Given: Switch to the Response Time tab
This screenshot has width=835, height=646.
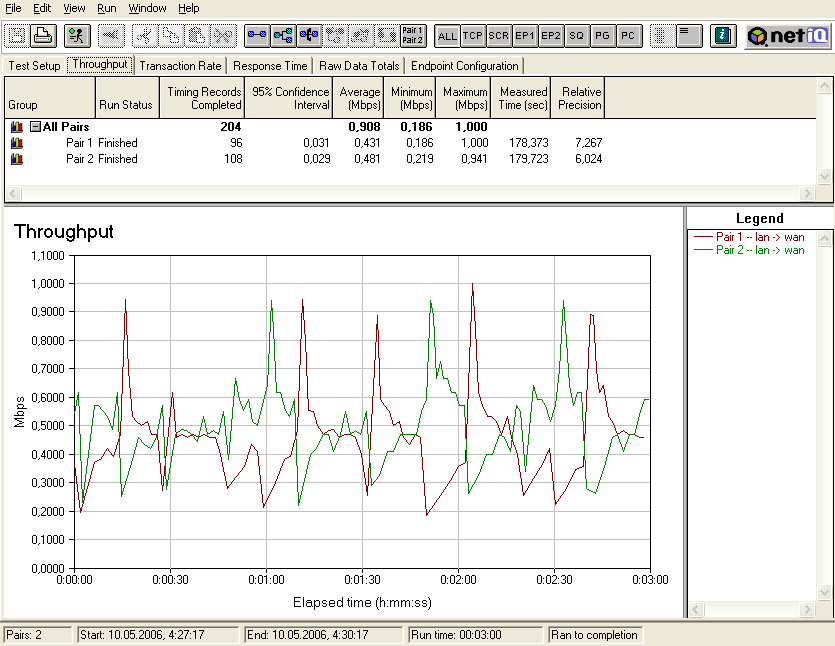Looking at the screenshot, I should [270, 66].
